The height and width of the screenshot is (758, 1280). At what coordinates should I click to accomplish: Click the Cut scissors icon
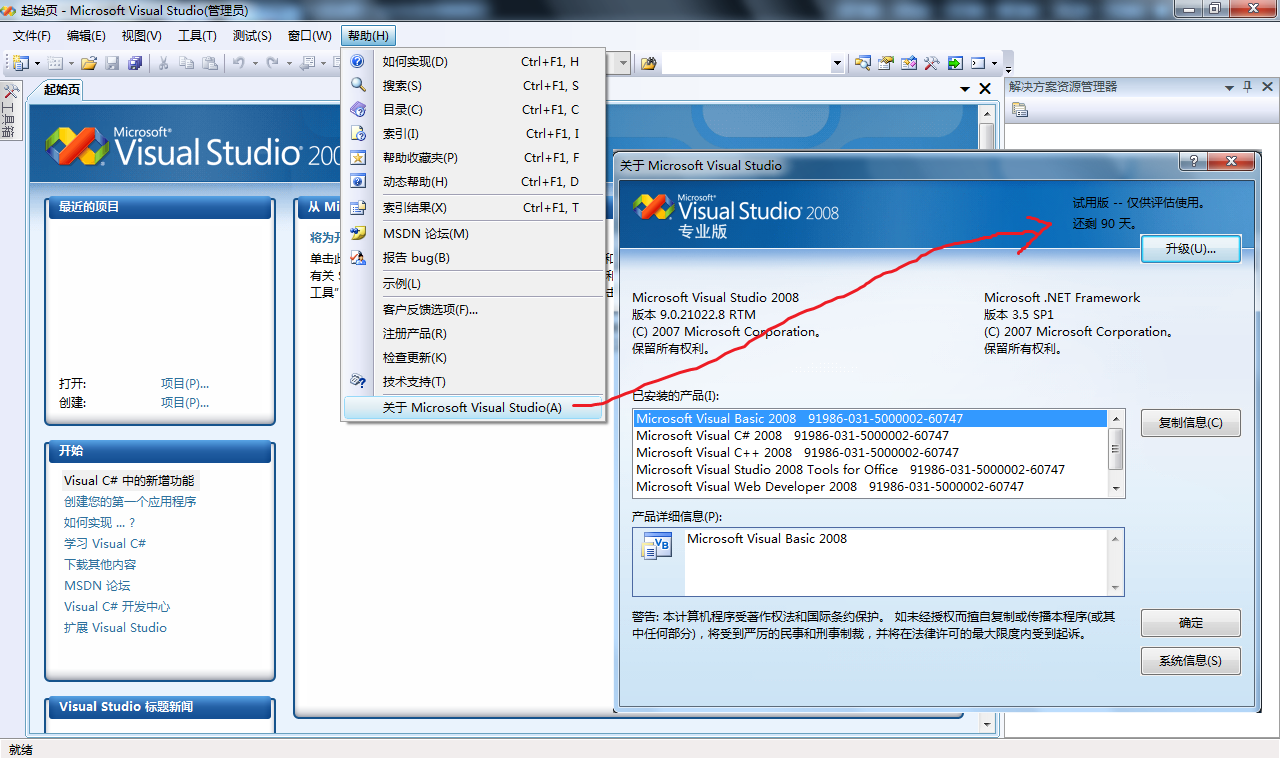164,63
